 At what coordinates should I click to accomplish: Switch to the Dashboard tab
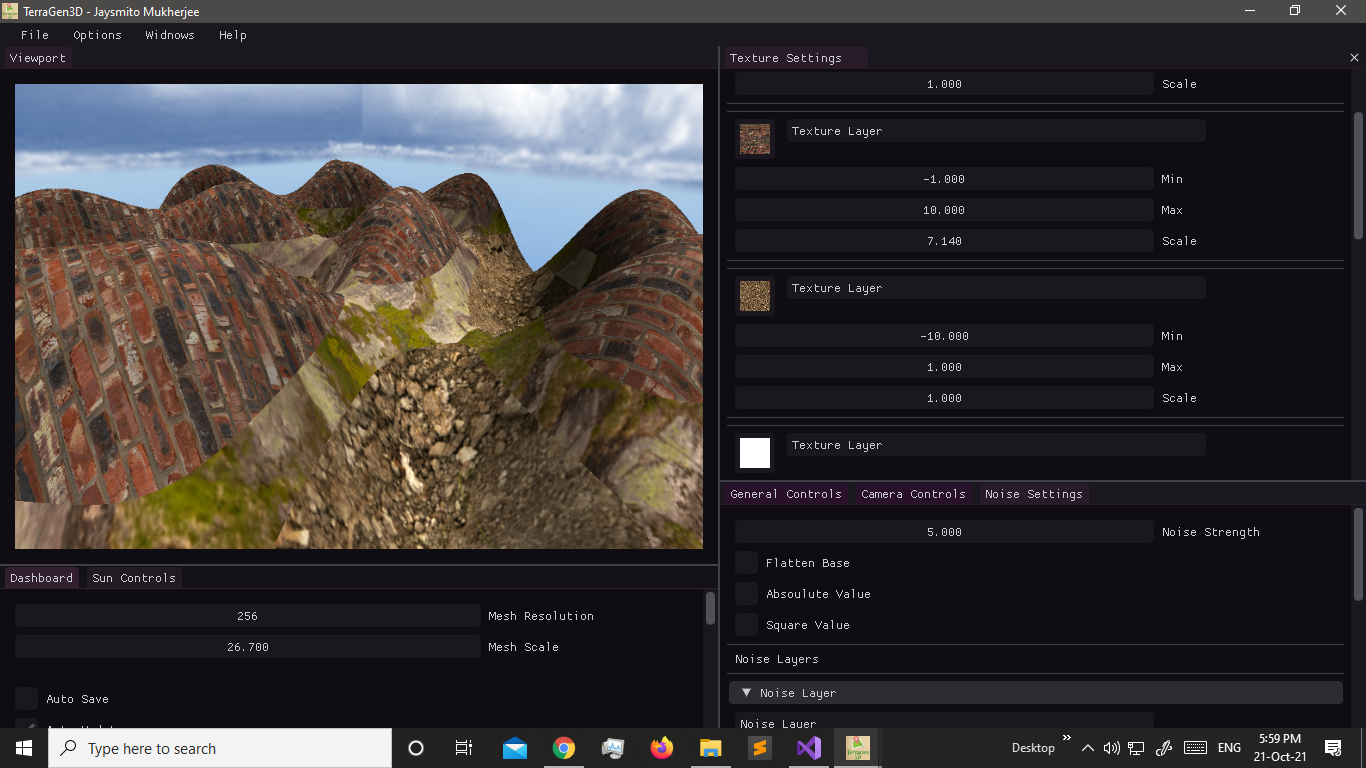pos(42,578)
